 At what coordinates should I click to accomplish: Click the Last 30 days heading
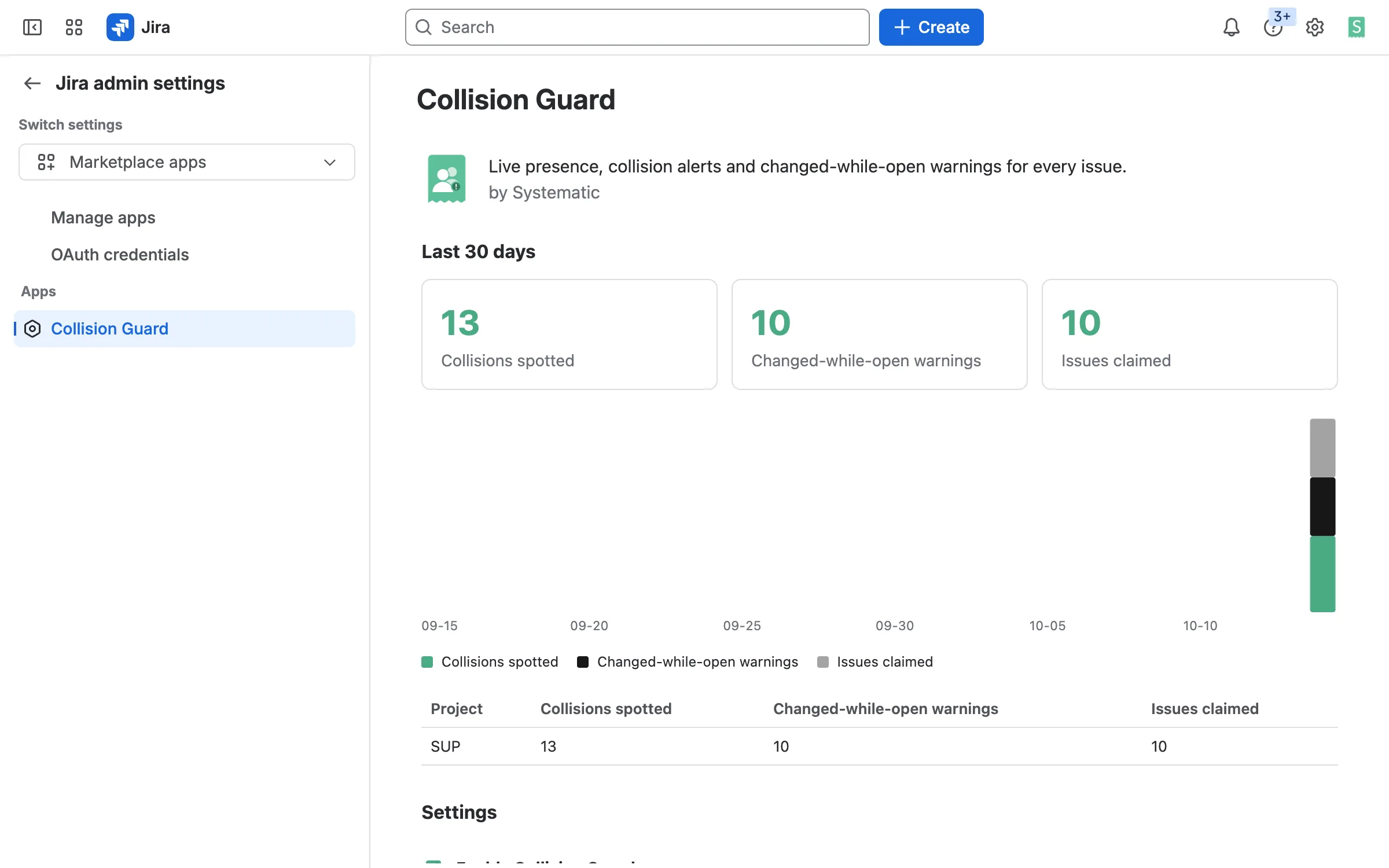click(x=478, y=252)
